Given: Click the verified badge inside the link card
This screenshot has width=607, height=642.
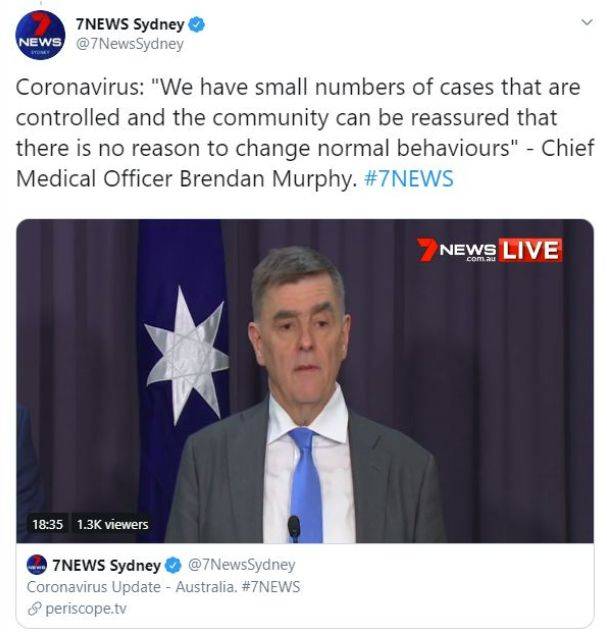Looking at the screenshot, I should pyautogui.click(x=173, y=565).
